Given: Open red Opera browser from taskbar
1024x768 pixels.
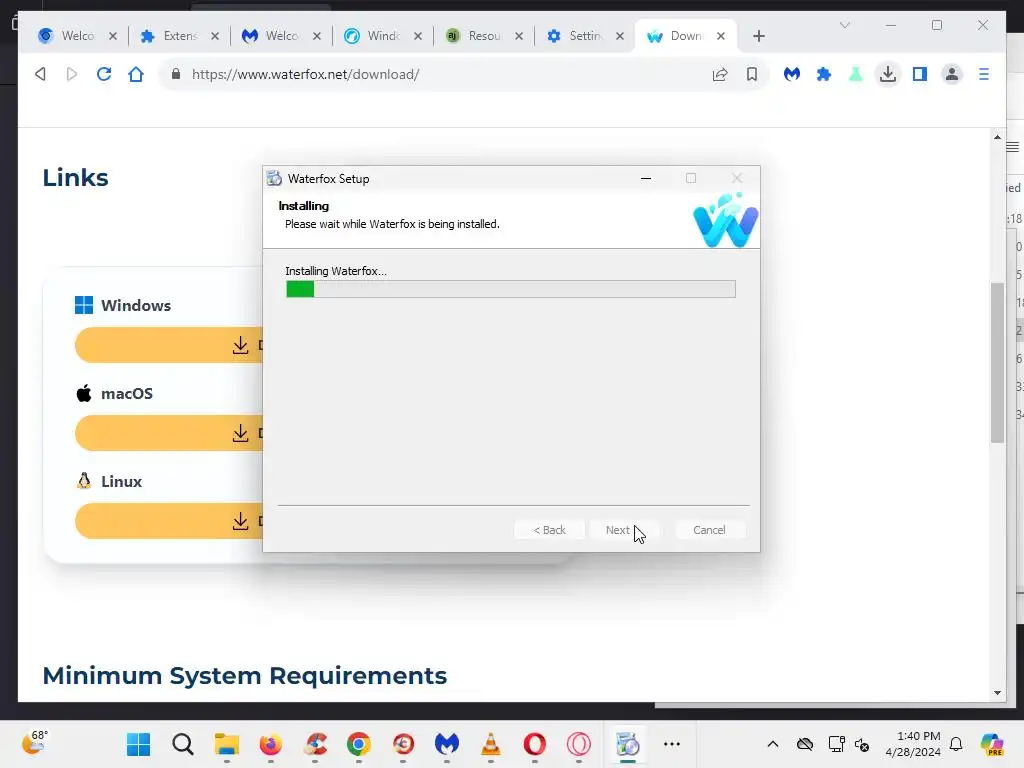Looking at the screenshot, I should pos(534,744).
